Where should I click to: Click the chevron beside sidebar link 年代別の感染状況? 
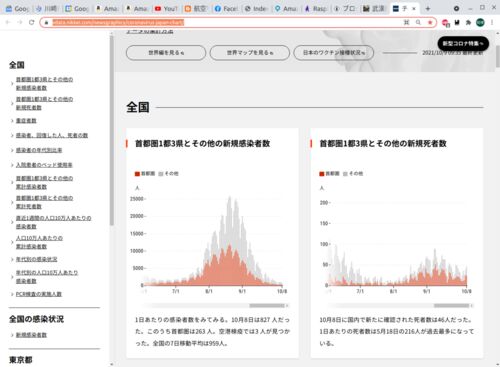pyautogui.click(x=12, y=259)
